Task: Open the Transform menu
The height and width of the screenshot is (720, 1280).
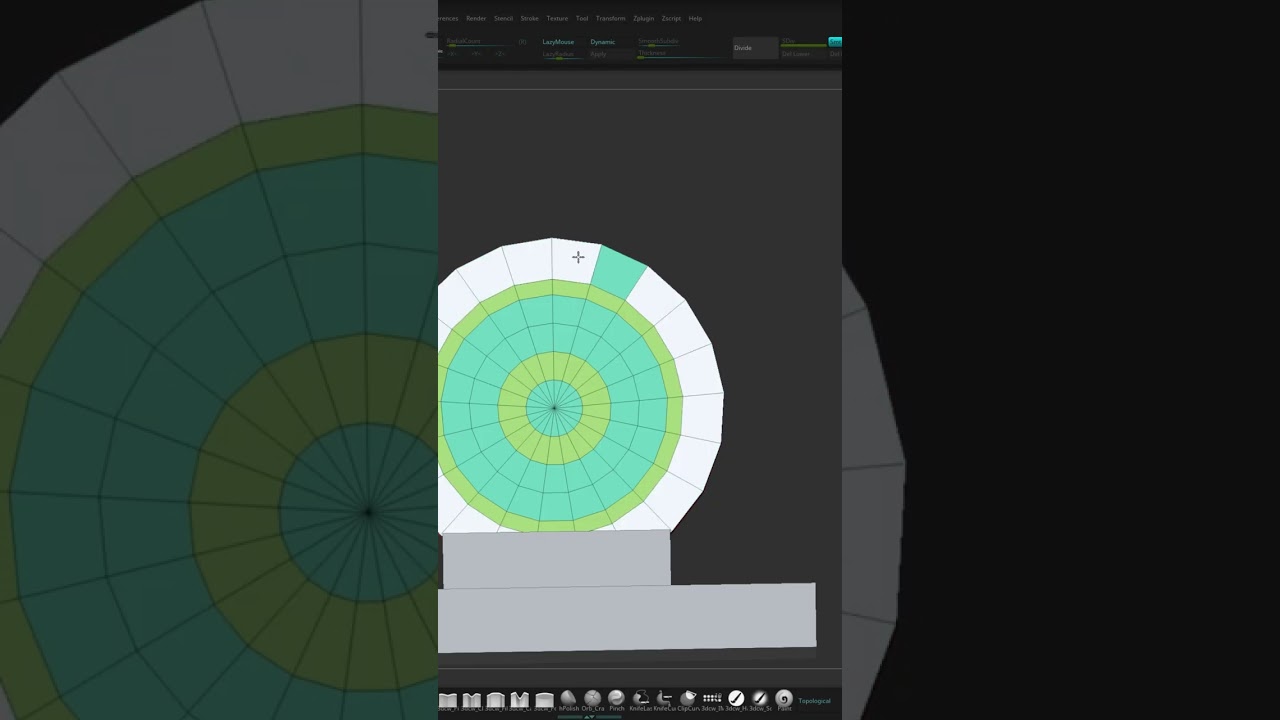Action: click(x=610, y=18)
